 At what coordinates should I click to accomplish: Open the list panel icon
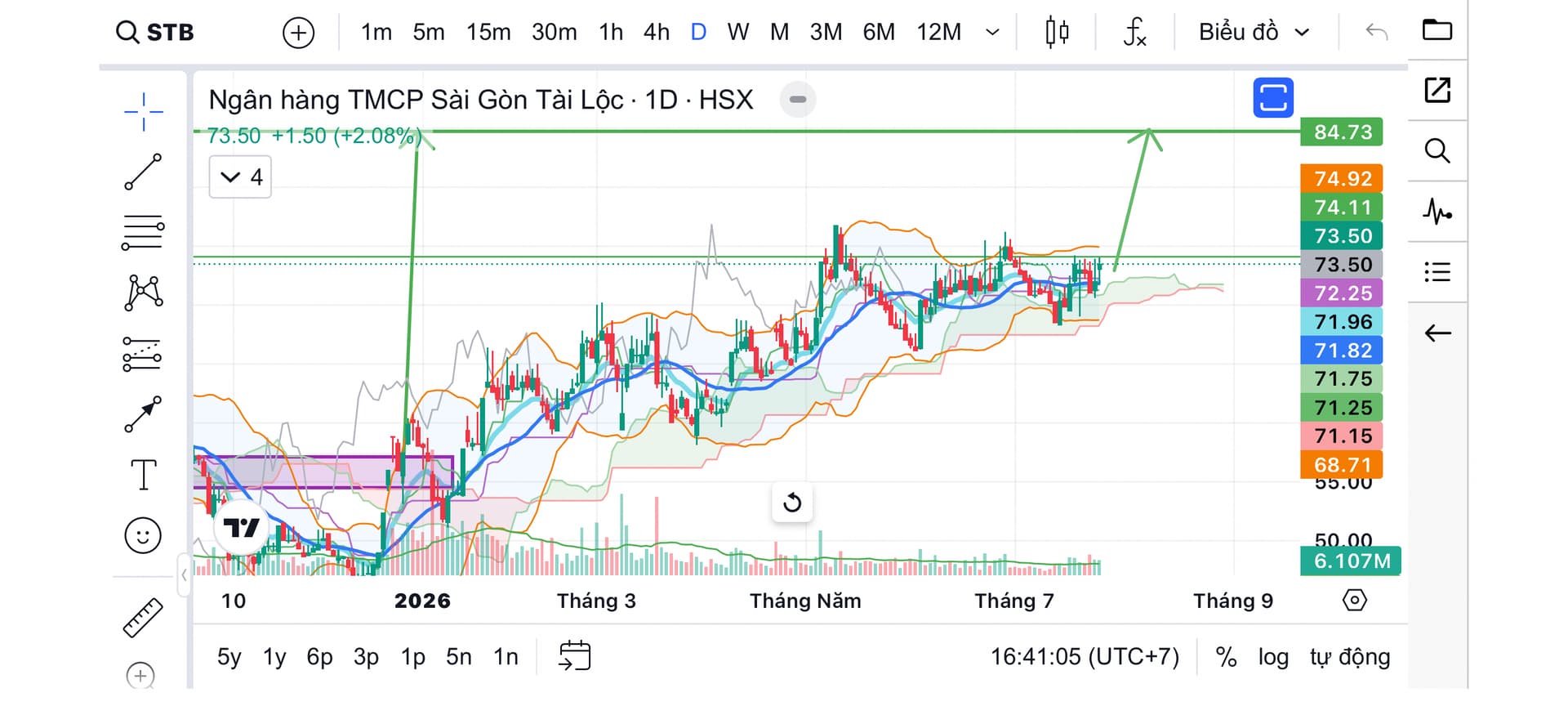pos(1437,272)
